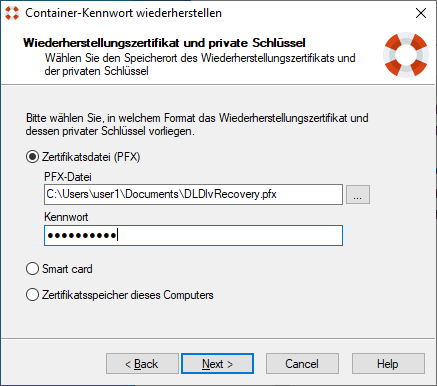Click the Zertifikatsdatei (PFX) label text
Screen dimensions: 437x386
[x=91, y=157]
